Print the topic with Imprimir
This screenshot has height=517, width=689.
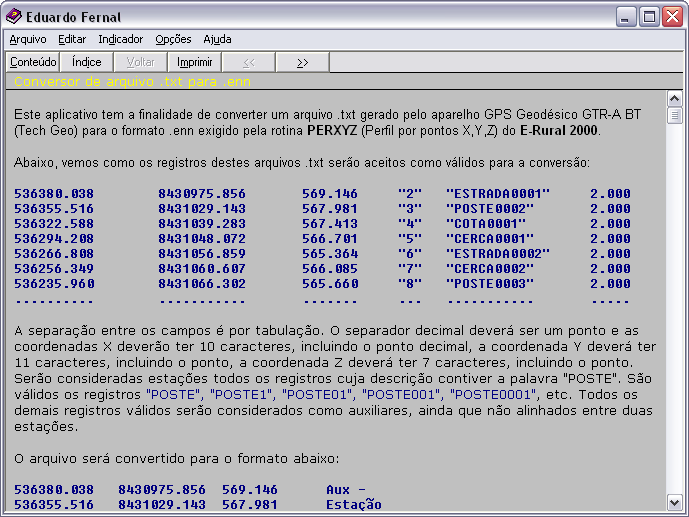[194, 62]
